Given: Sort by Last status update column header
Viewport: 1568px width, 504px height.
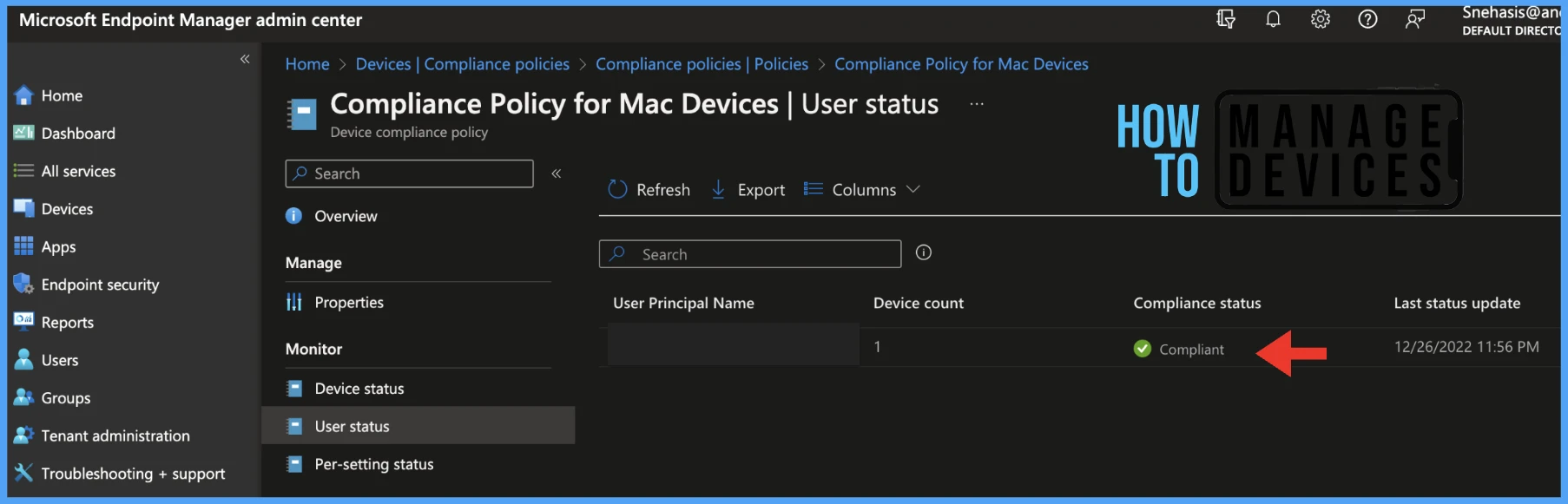Looking at the screenshot, I should (1457, 303).
